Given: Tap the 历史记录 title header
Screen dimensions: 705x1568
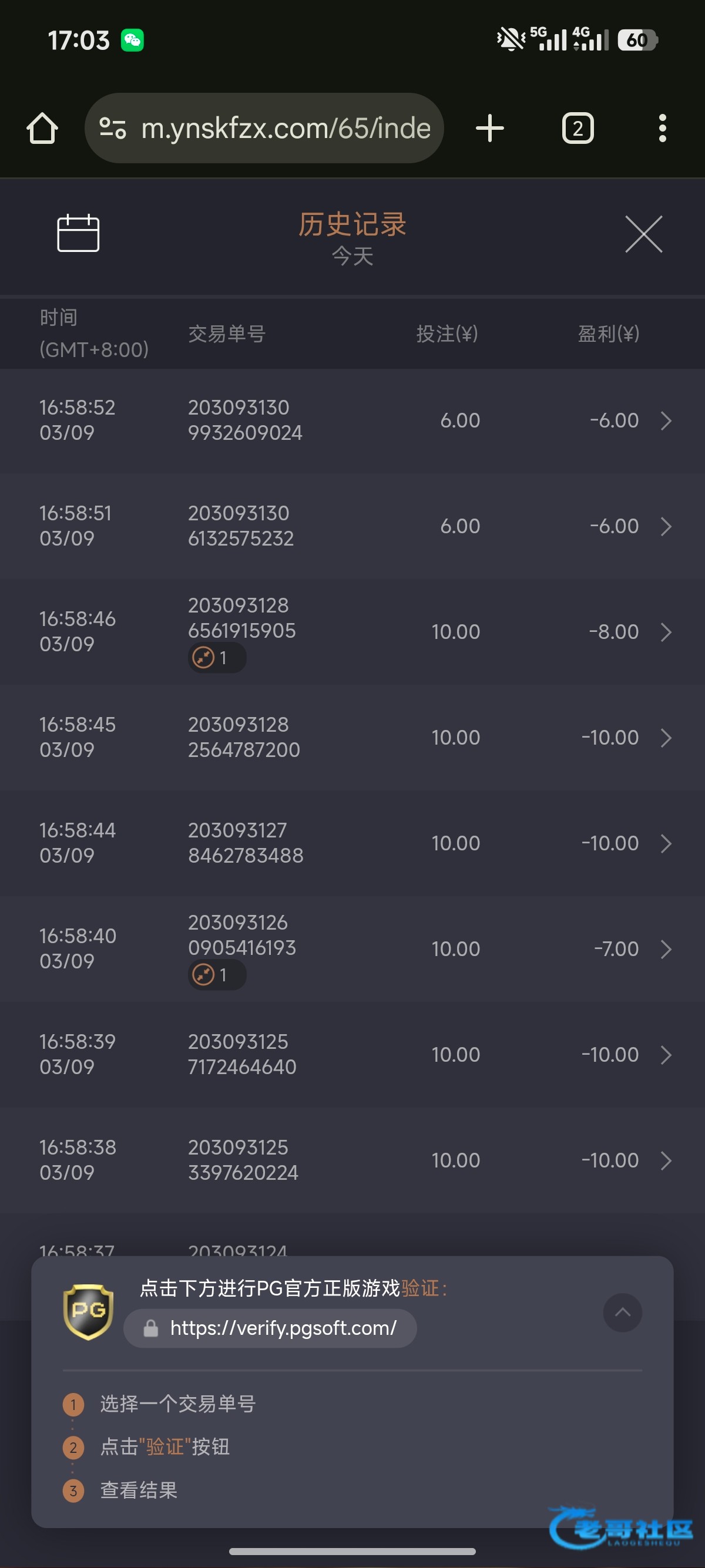Looking at the screenshot, I should click(352, 224).
